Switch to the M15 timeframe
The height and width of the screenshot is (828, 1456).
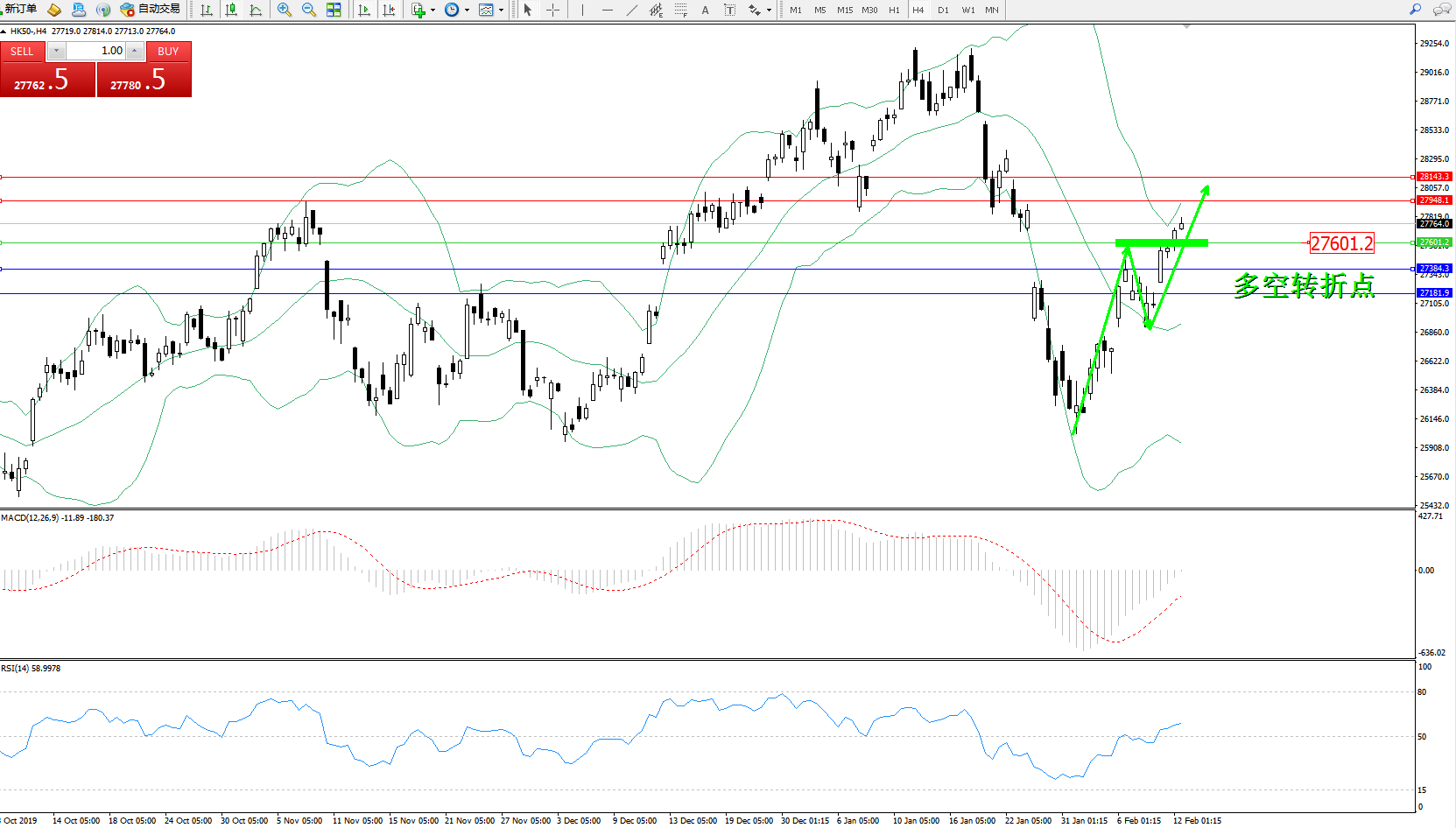click(844, 11)
